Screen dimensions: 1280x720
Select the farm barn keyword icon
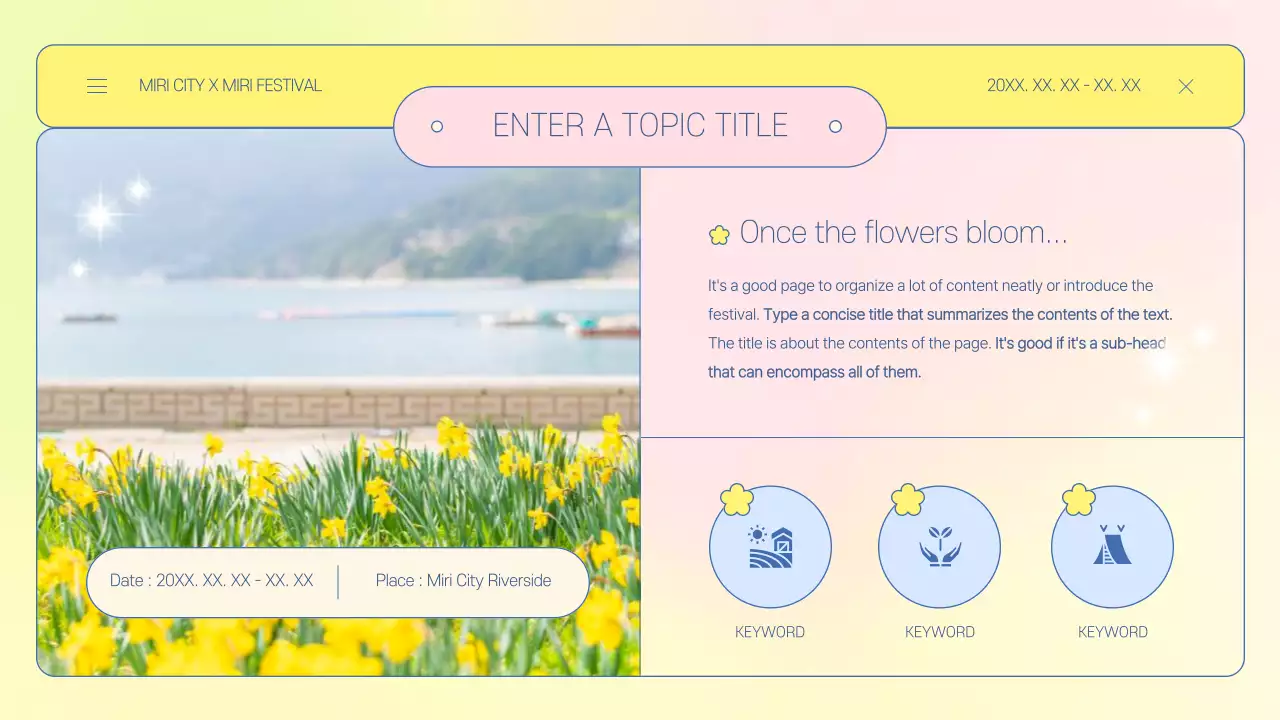(770, 547)
